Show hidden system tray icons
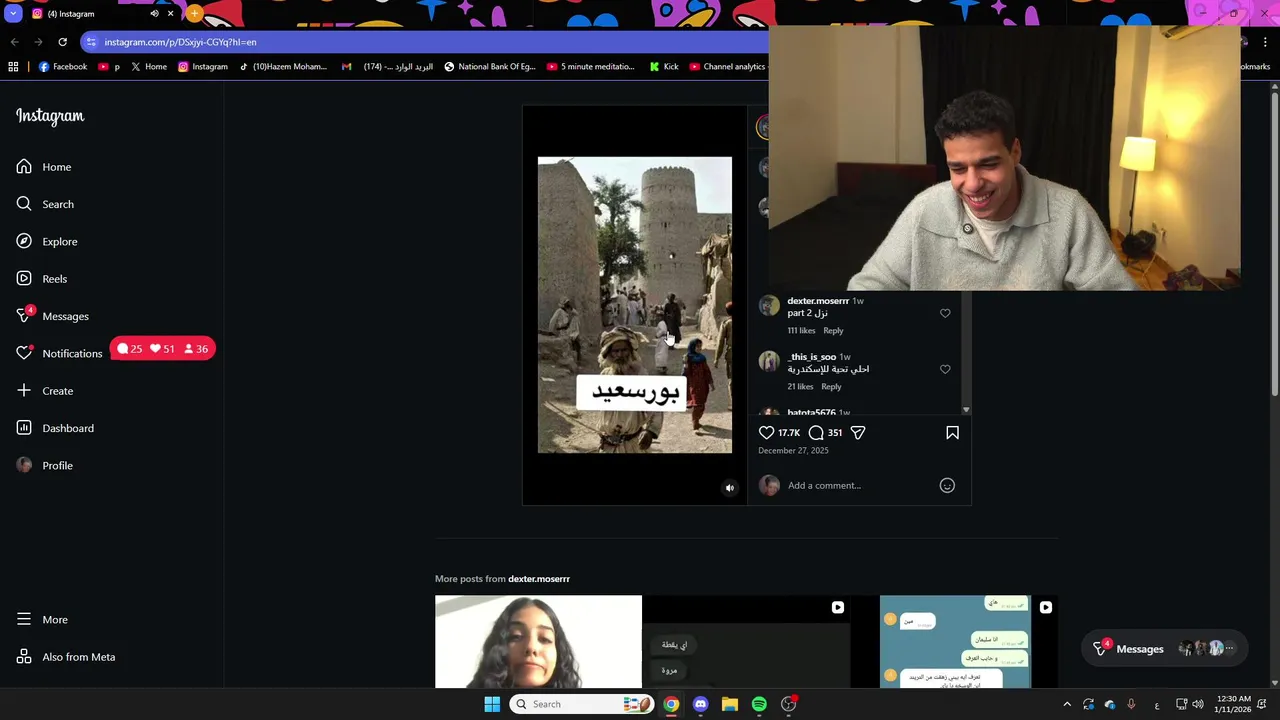 point(1066,704)
